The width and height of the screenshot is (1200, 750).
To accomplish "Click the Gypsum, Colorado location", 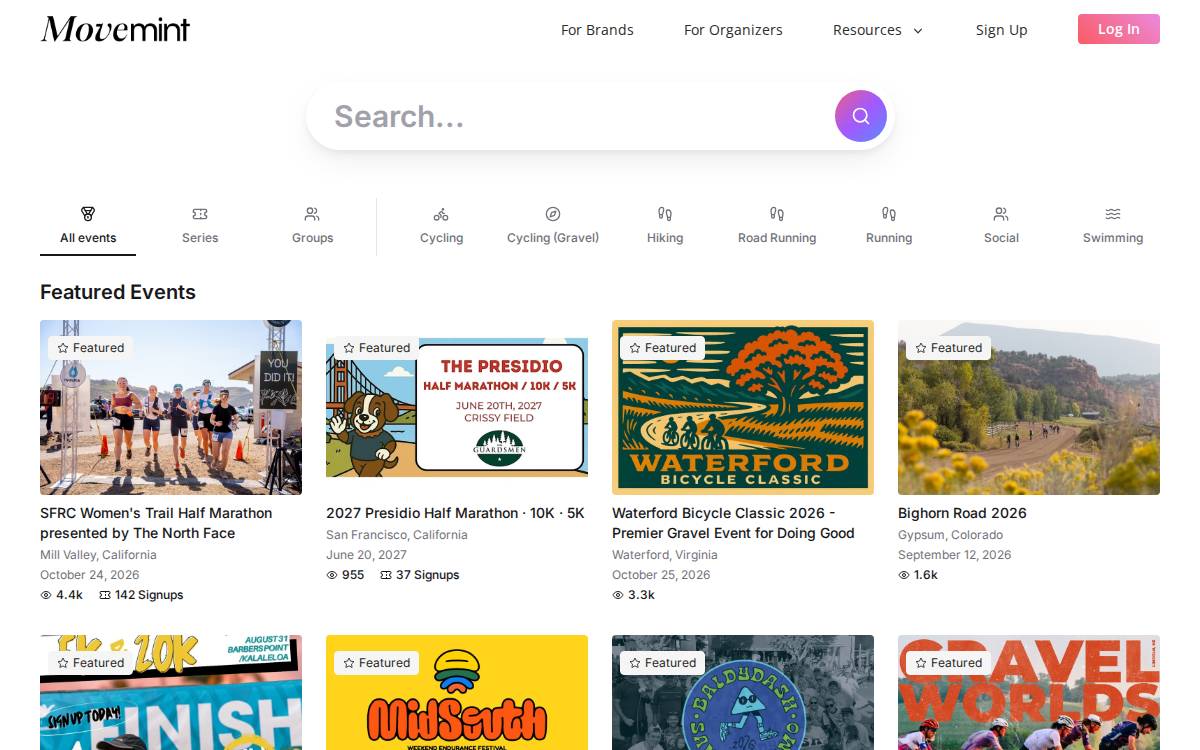I will click(950, 535).
